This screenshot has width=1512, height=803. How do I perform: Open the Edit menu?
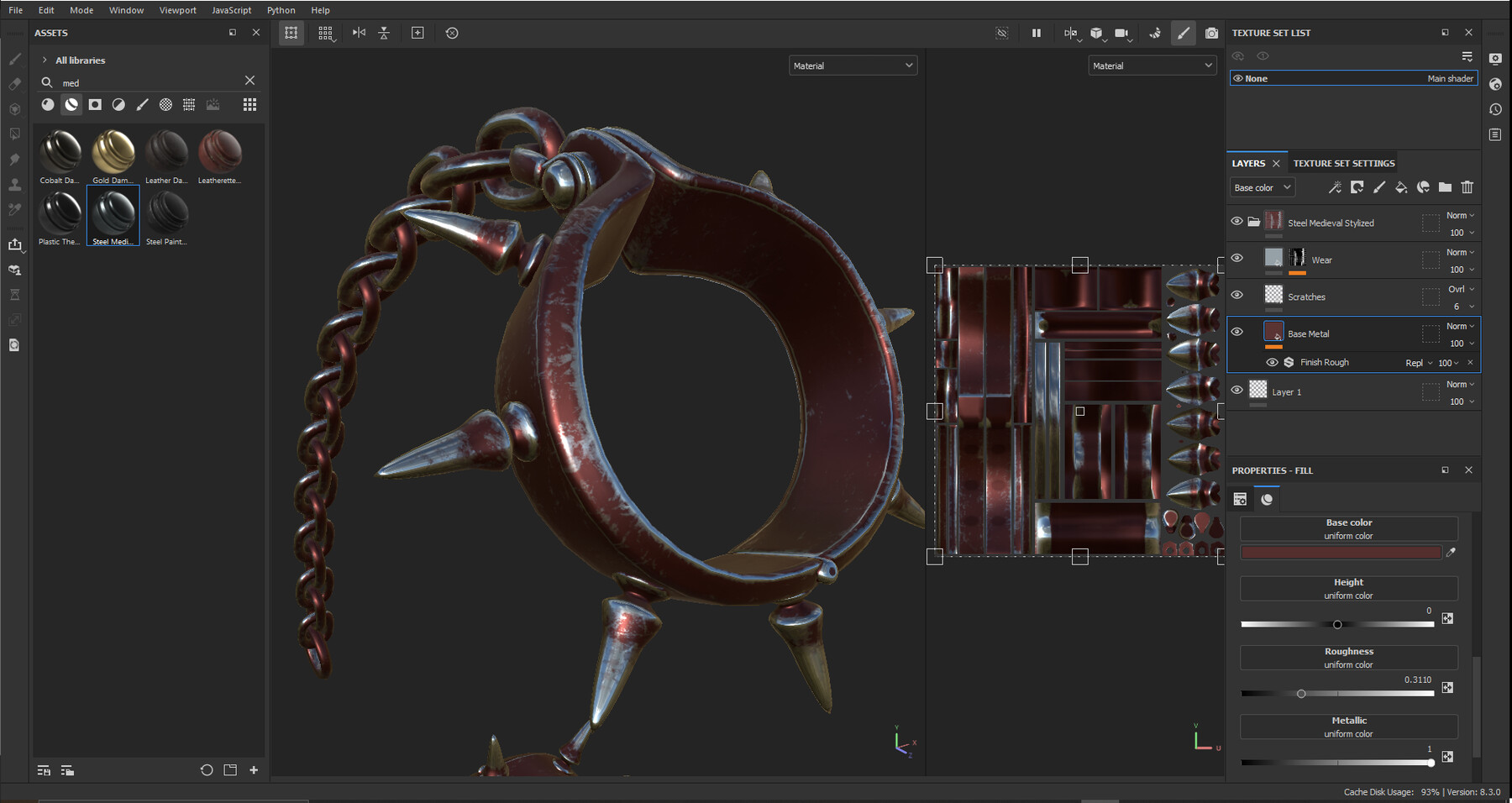click(x=46, y=10)
